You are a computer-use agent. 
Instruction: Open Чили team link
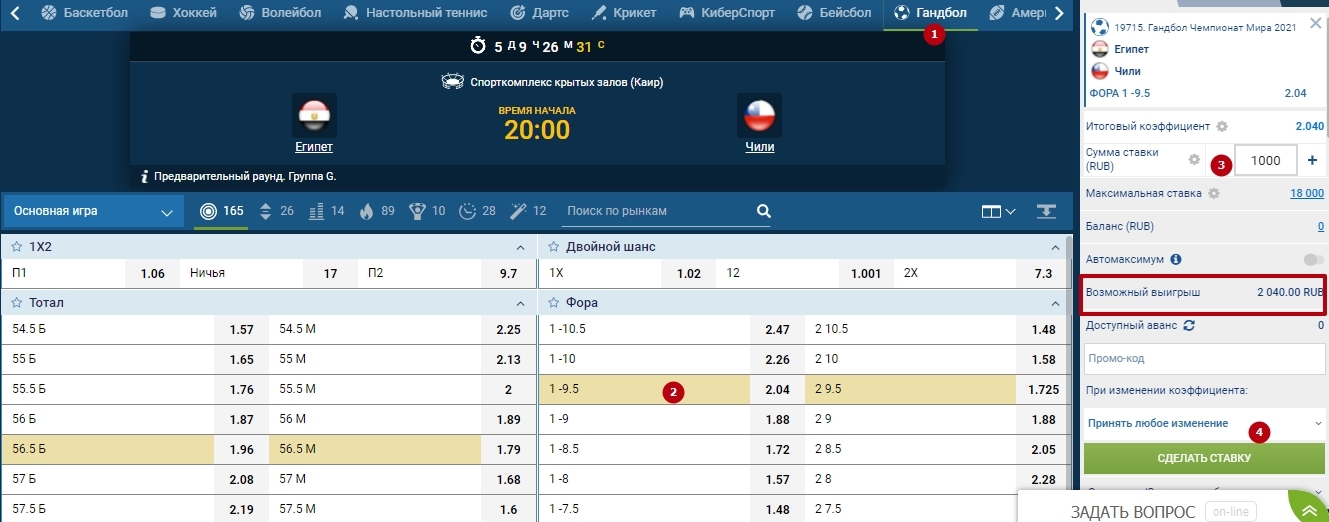point(759,147)
